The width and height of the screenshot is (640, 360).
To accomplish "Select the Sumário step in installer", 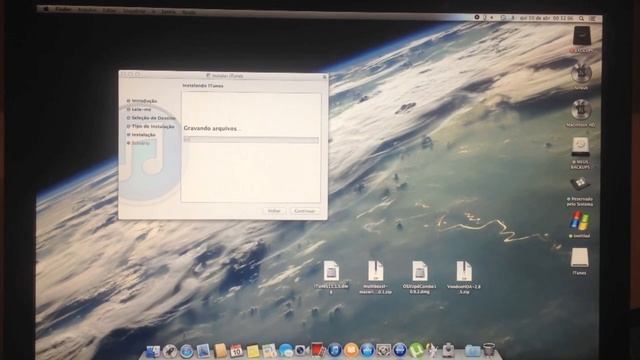I will [140, 143].
